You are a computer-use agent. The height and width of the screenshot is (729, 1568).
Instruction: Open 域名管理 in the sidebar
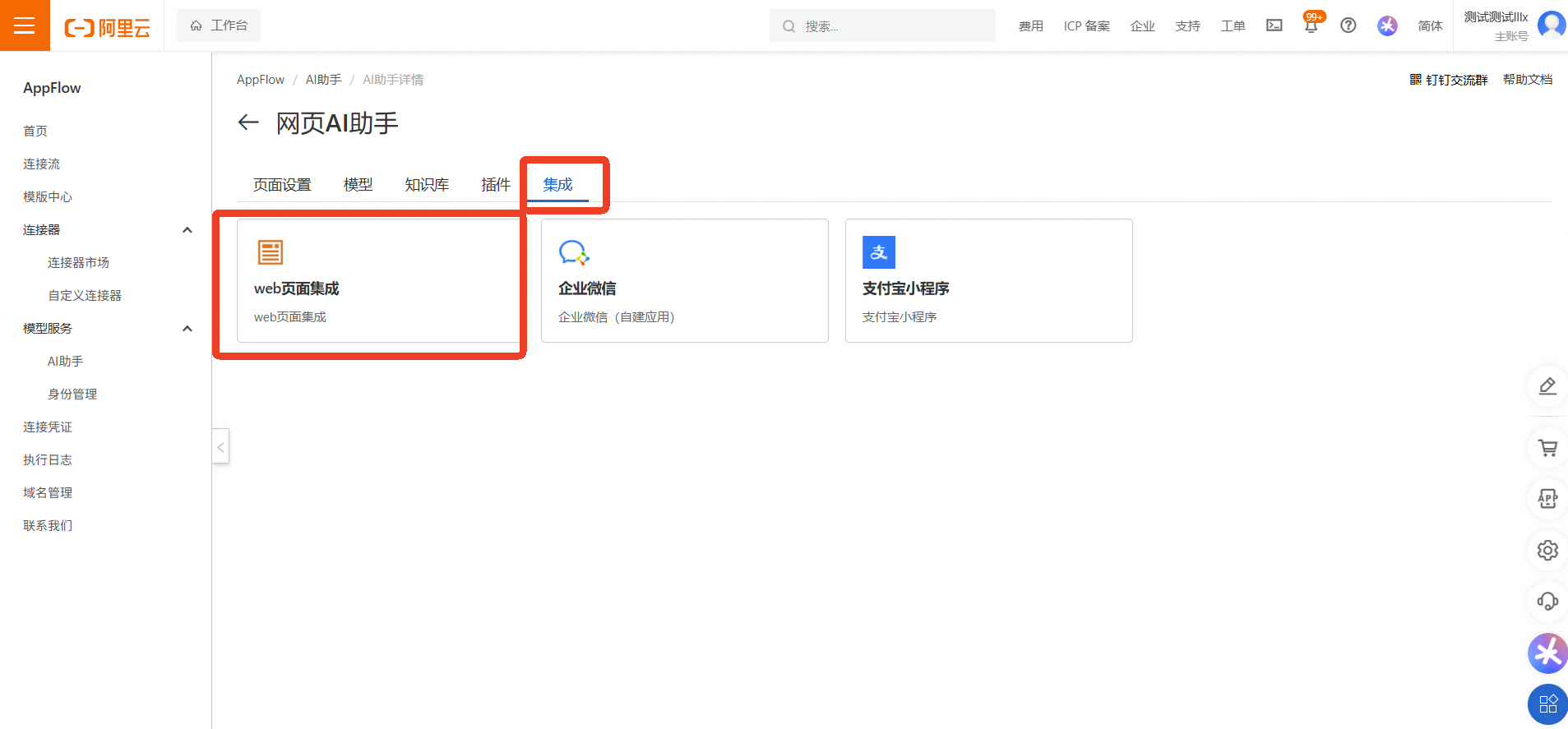pos(48,493)
